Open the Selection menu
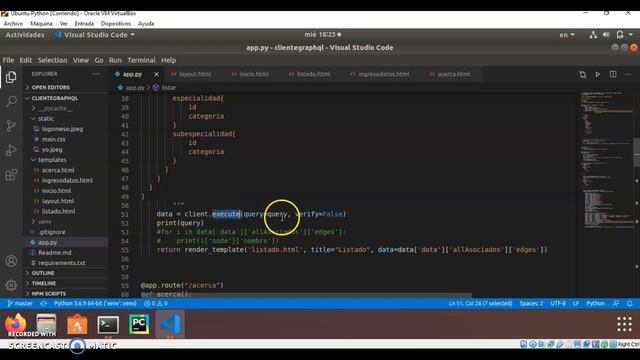This screenshot has height=360, width=640. 52,60
